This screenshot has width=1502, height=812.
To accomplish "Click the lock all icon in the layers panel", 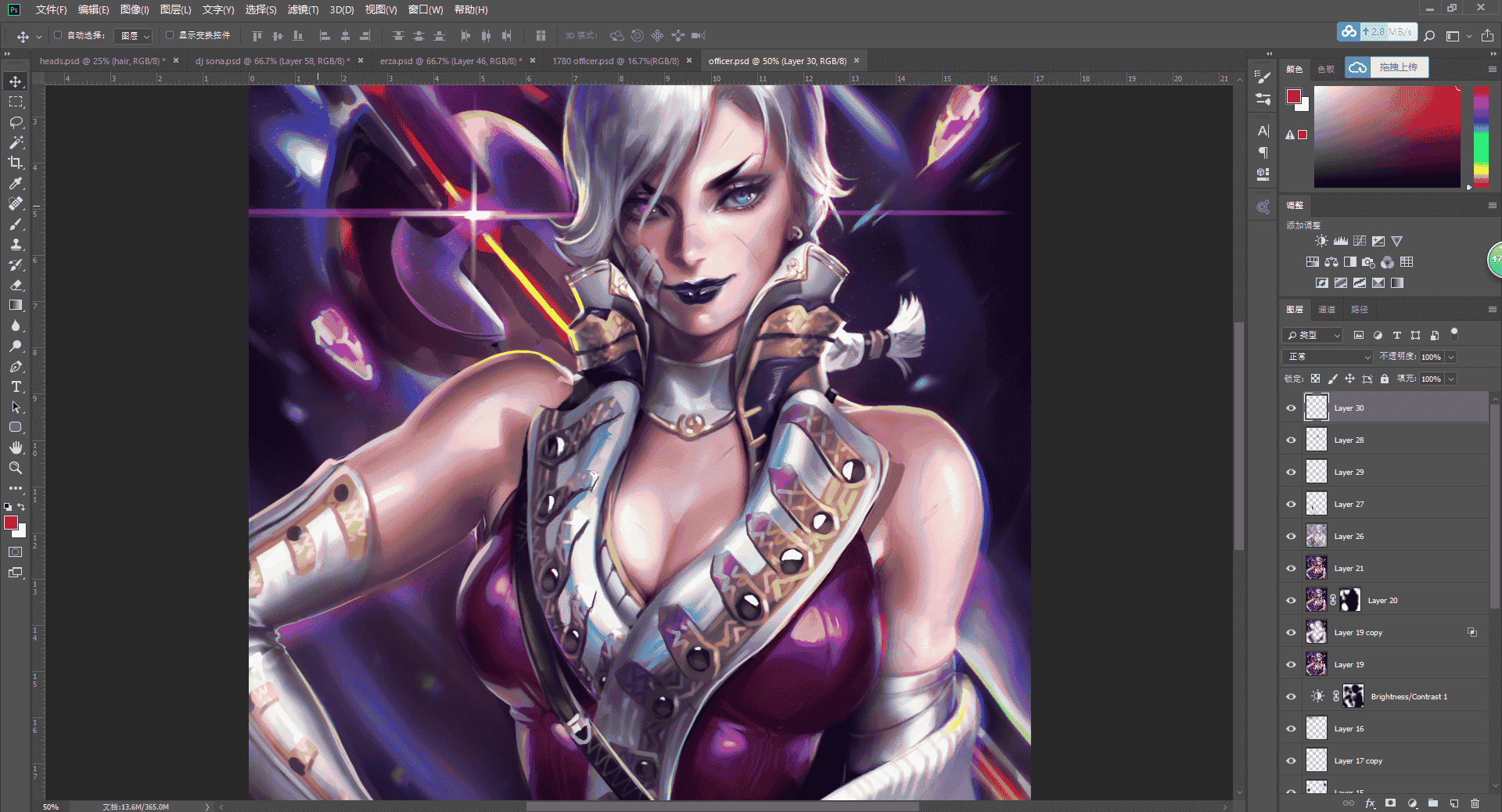I will point(1385,379).
